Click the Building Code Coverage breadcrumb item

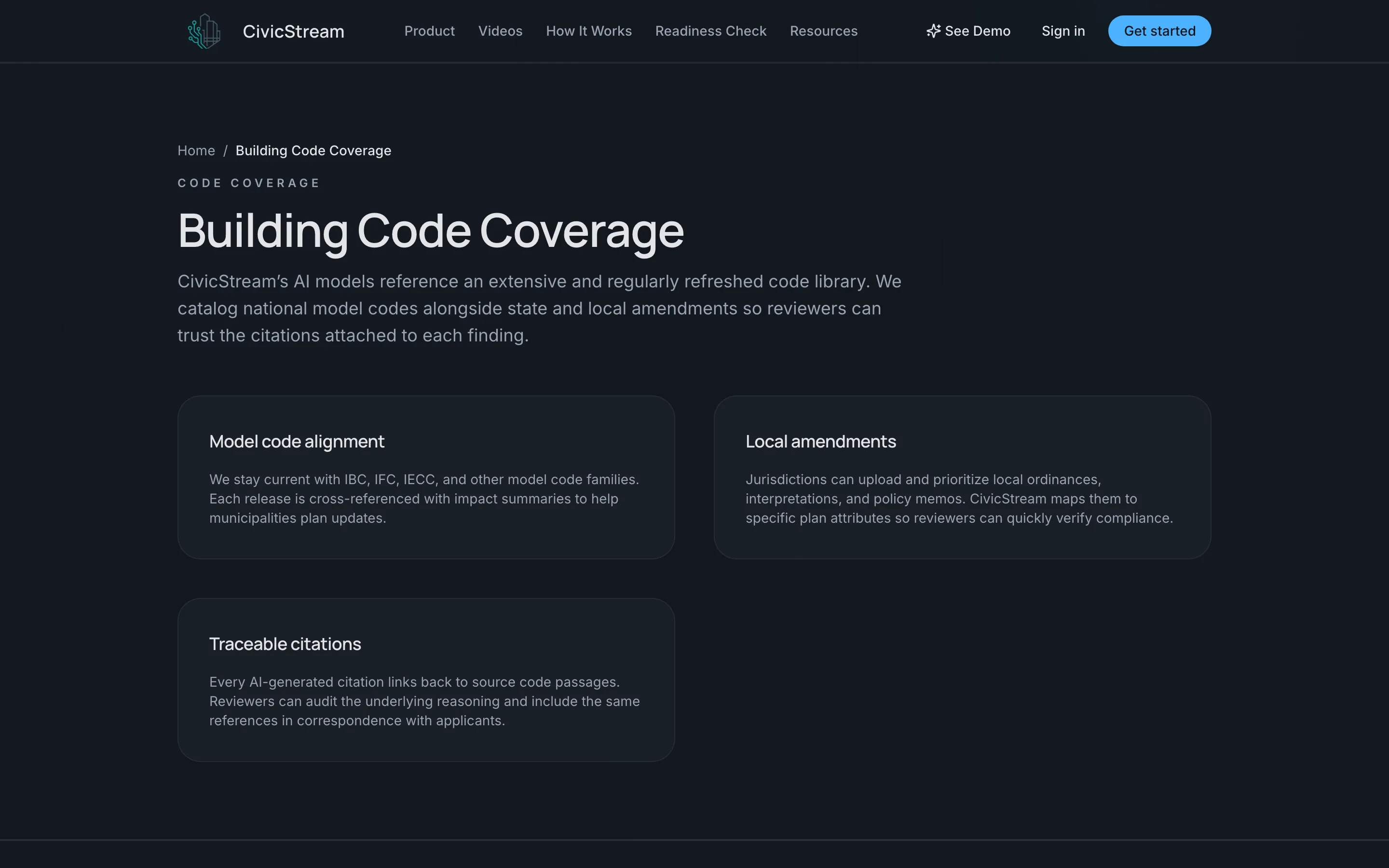(313, 150)
